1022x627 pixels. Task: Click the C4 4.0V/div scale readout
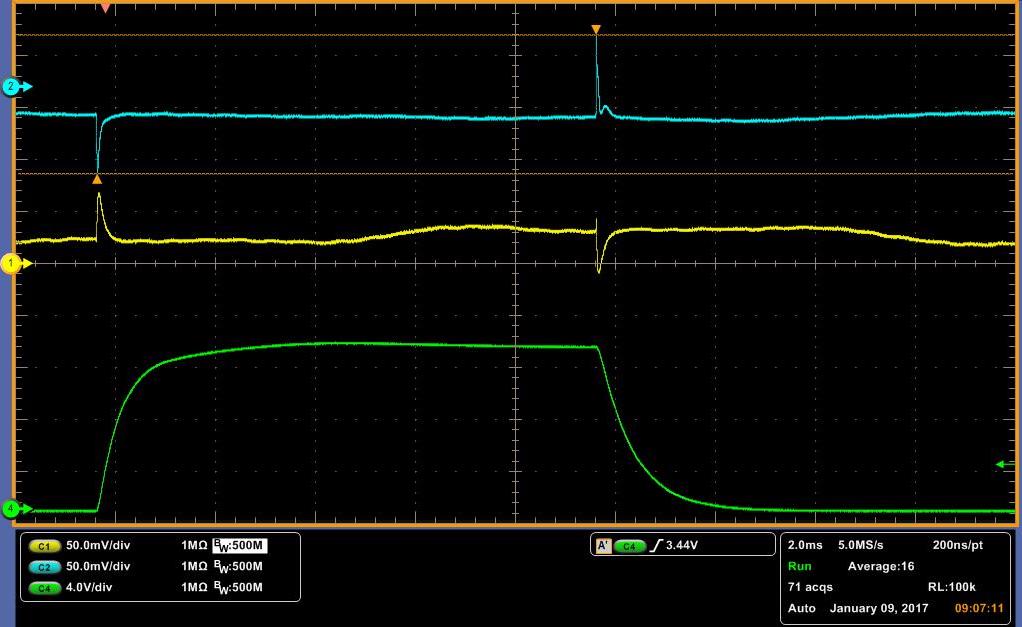click(89, 587)
